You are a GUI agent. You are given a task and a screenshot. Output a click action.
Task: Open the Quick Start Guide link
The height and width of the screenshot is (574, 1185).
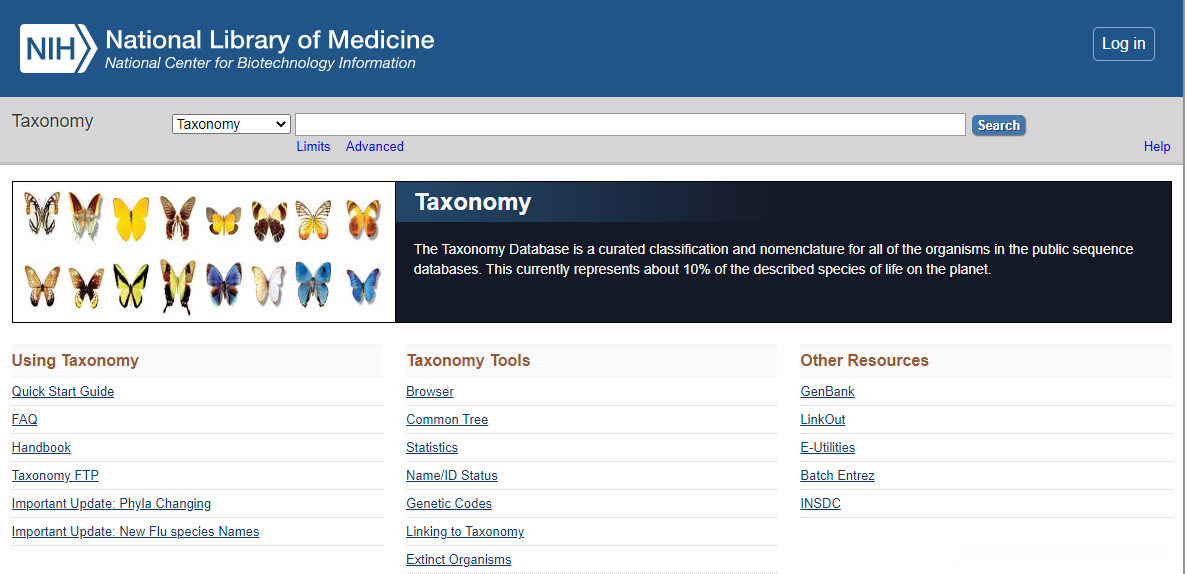(63, 392)
